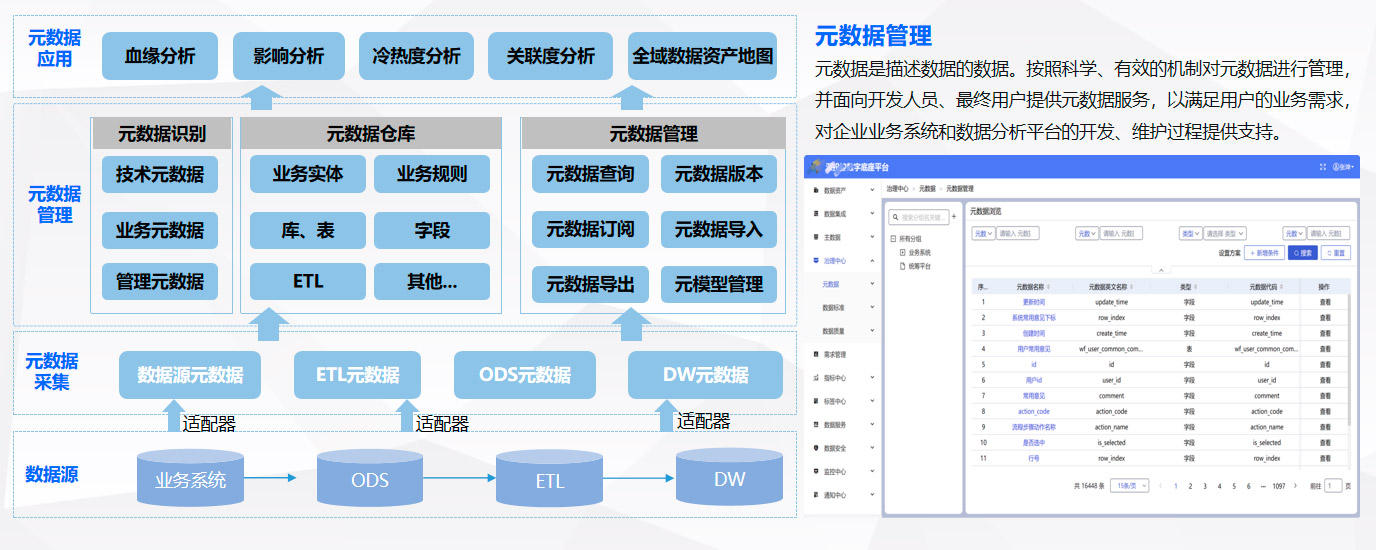Image resolution: width=1376 pixels, height=550 pixels.
Task: Expand the 数据资产 menu chevron
Action: point(872,189)
